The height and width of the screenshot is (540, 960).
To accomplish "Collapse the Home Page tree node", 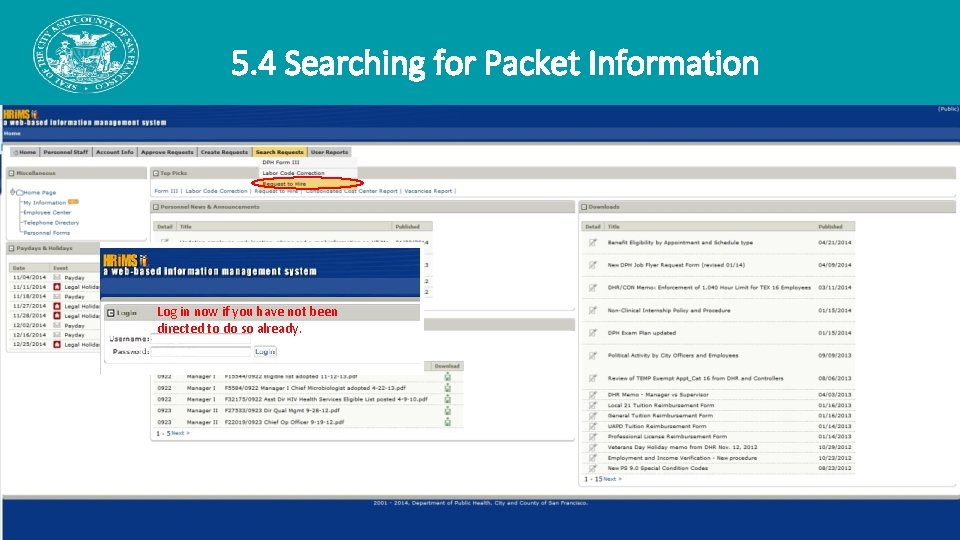I will point(13,192).
